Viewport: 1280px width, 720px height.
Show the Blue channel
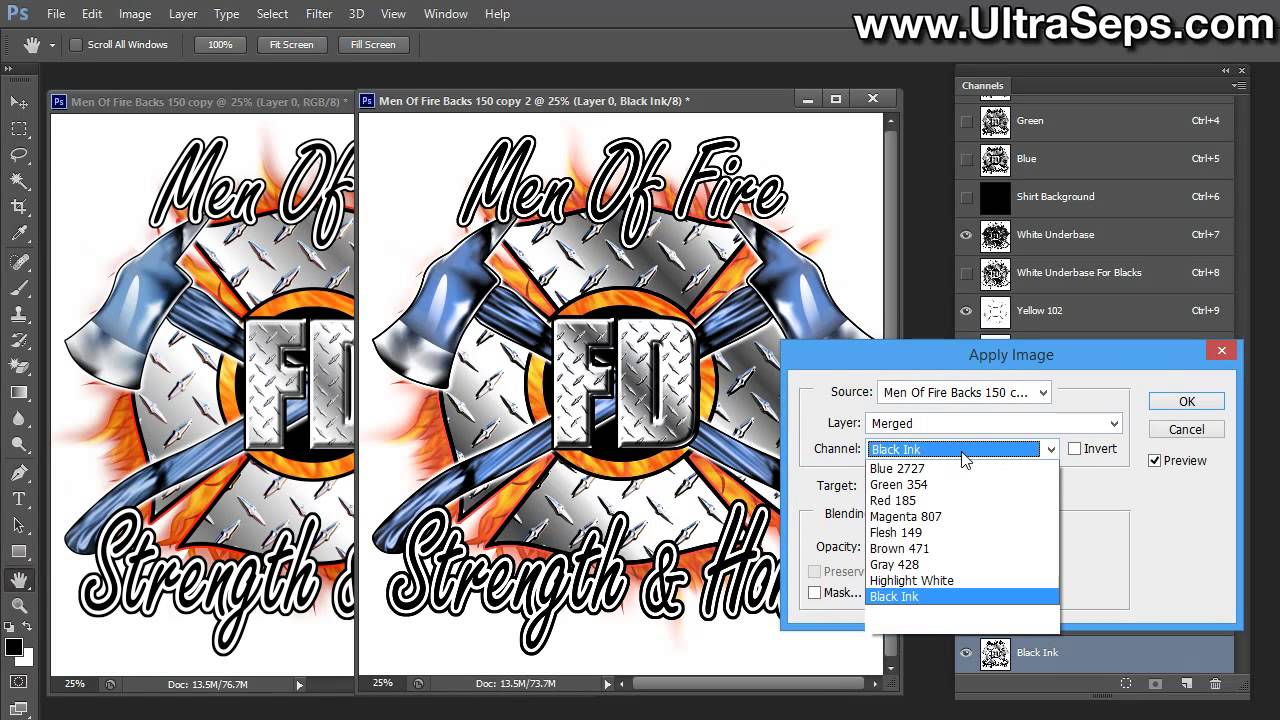(966, 159)
